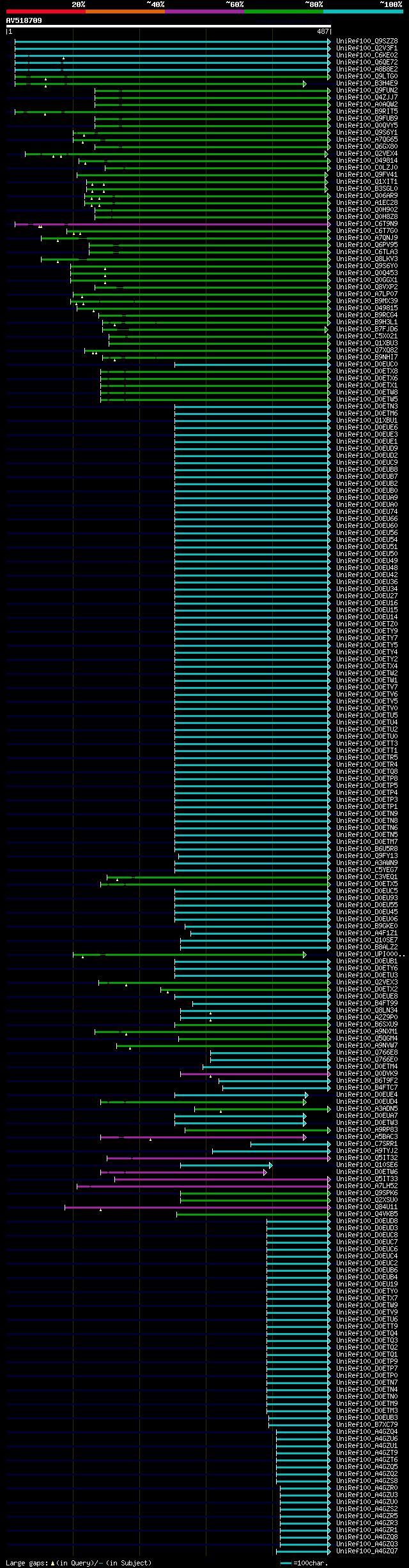Select label UniRef100_Q8LKV3
The image size is (409, 1568).
(x=367, y=259)
